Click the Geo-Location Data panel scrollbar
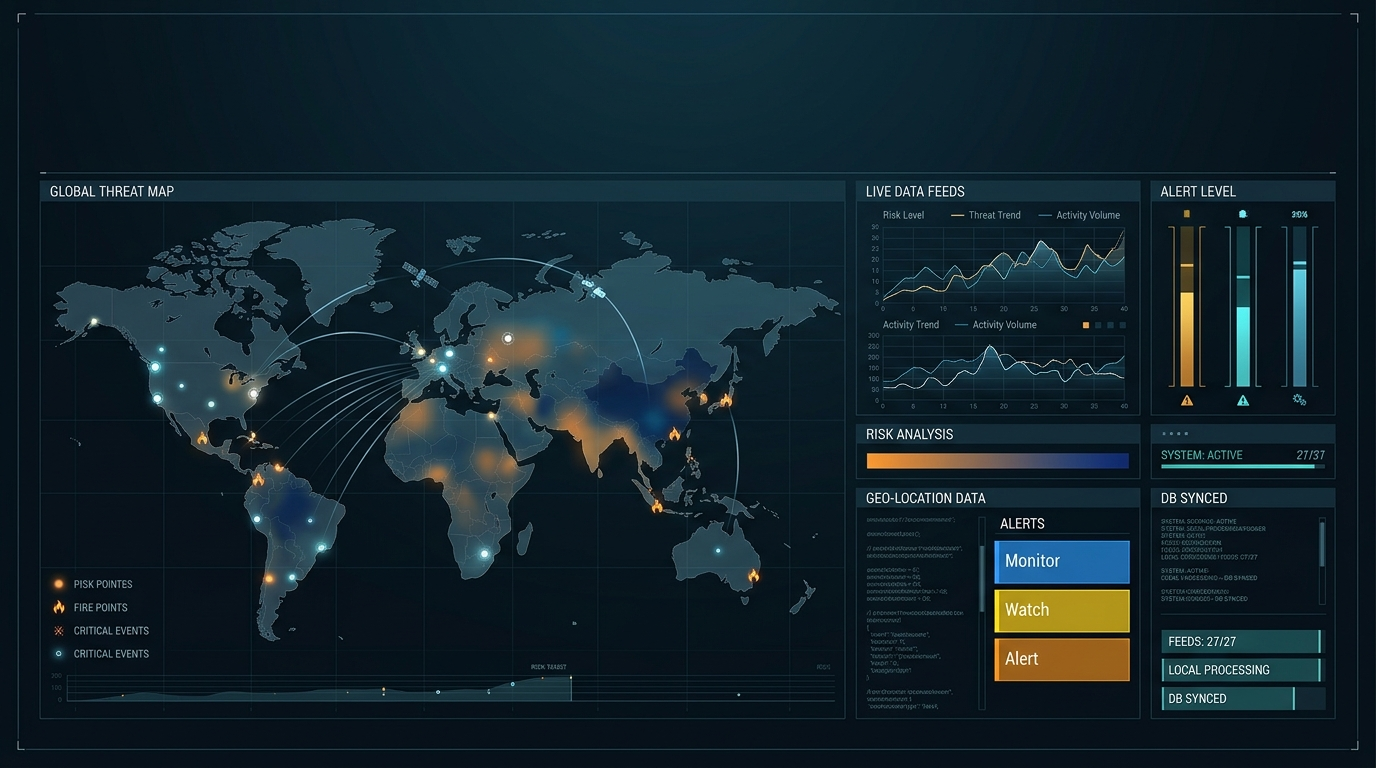Screen dimensions: 1376x768 [x=982, y=580]
